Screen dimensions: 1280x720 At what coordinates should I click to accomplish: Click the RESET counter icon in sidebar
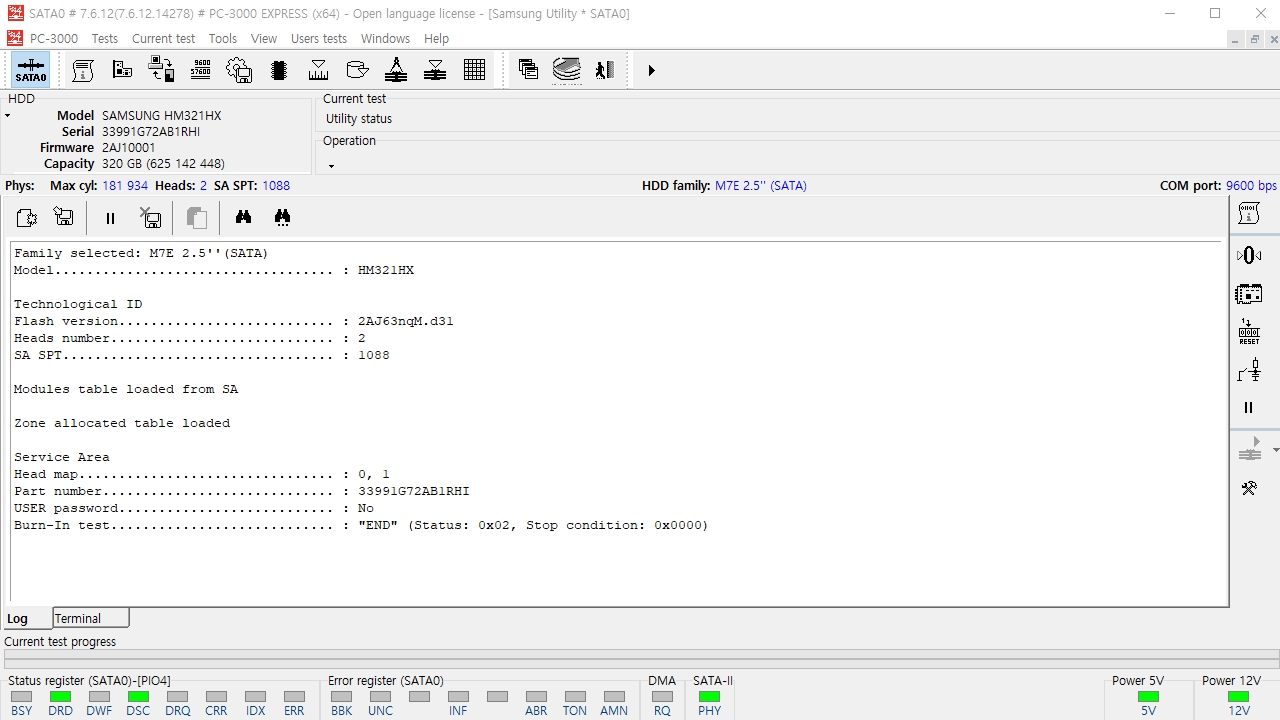(1249, 333)
